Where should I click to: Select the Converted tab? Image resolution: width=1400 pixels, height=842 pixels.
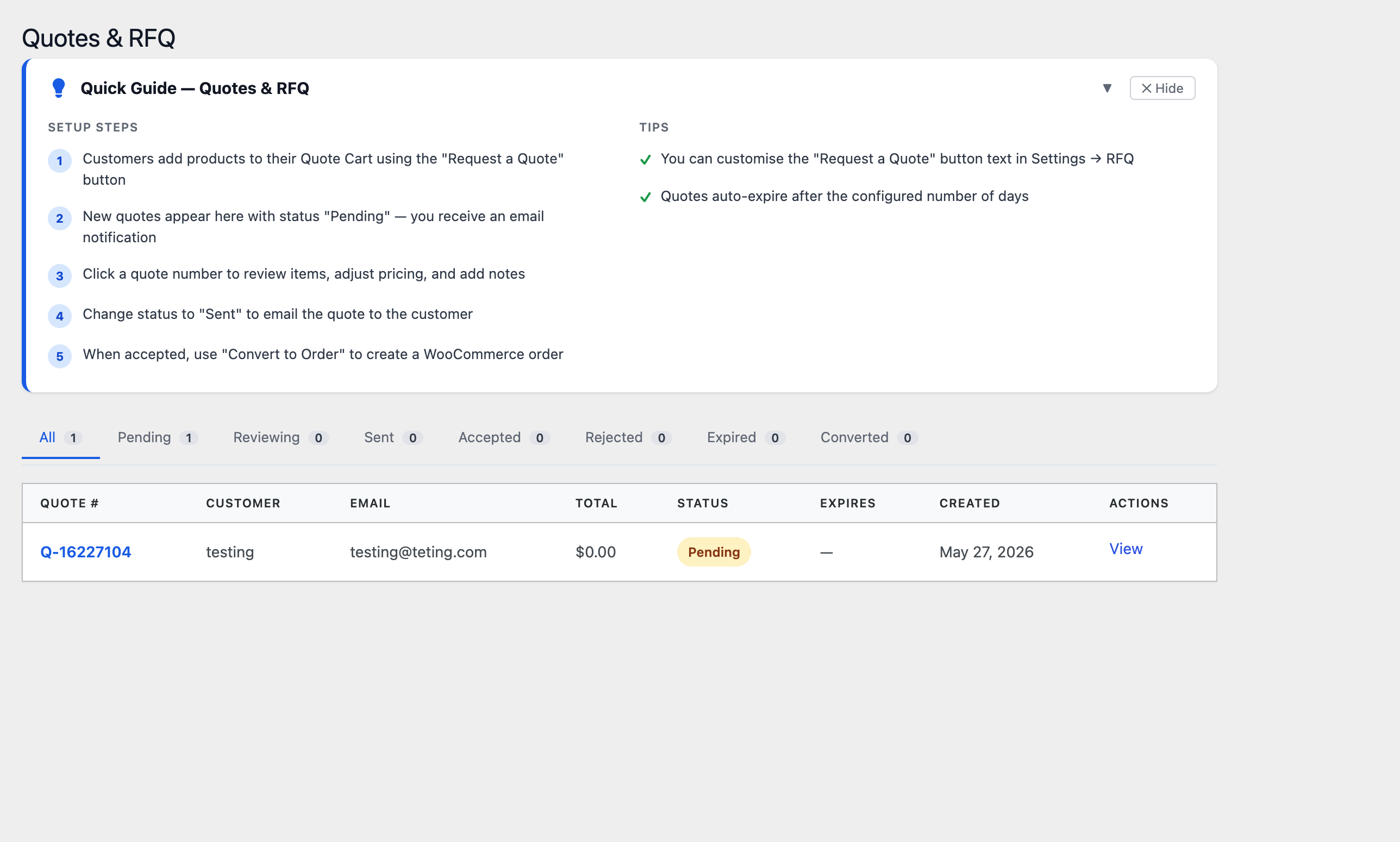[869, 437]
